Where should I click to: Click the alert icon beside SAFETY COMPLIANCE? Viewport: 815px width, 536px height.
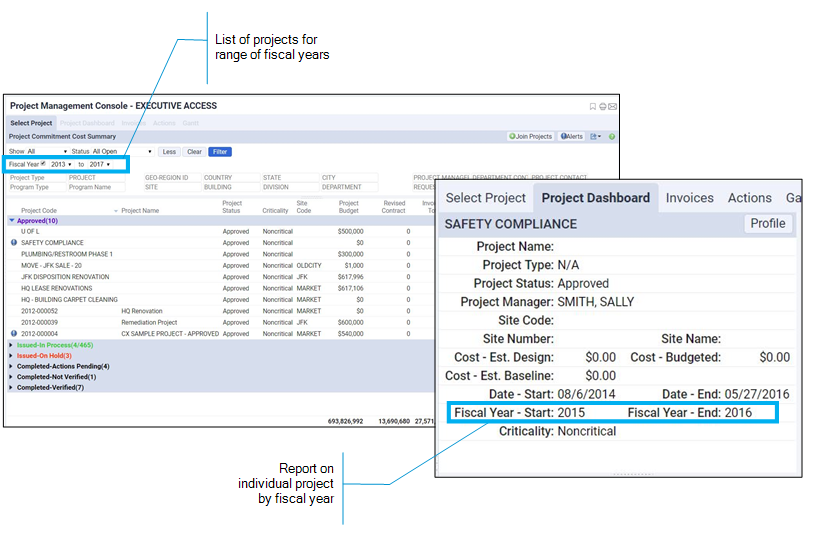14,243
